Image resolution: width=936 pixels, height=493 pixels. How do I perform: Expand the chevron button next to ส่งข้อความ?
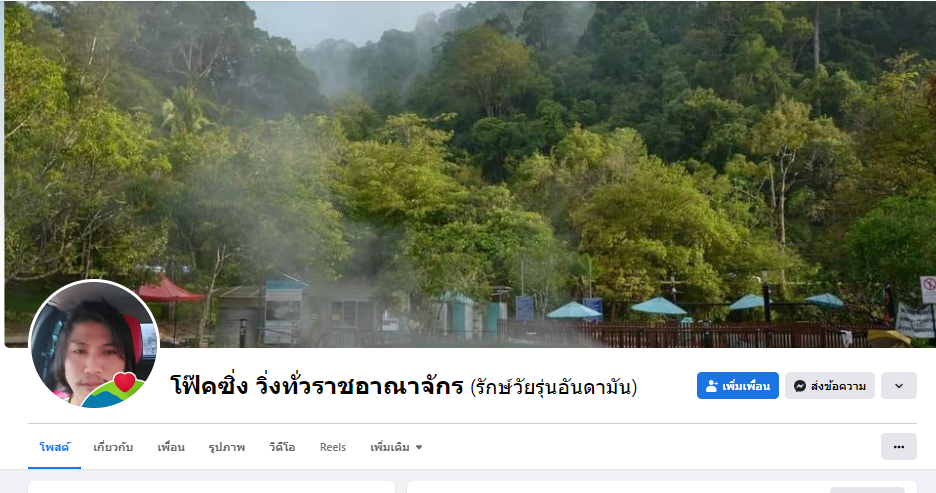[898, 386]
